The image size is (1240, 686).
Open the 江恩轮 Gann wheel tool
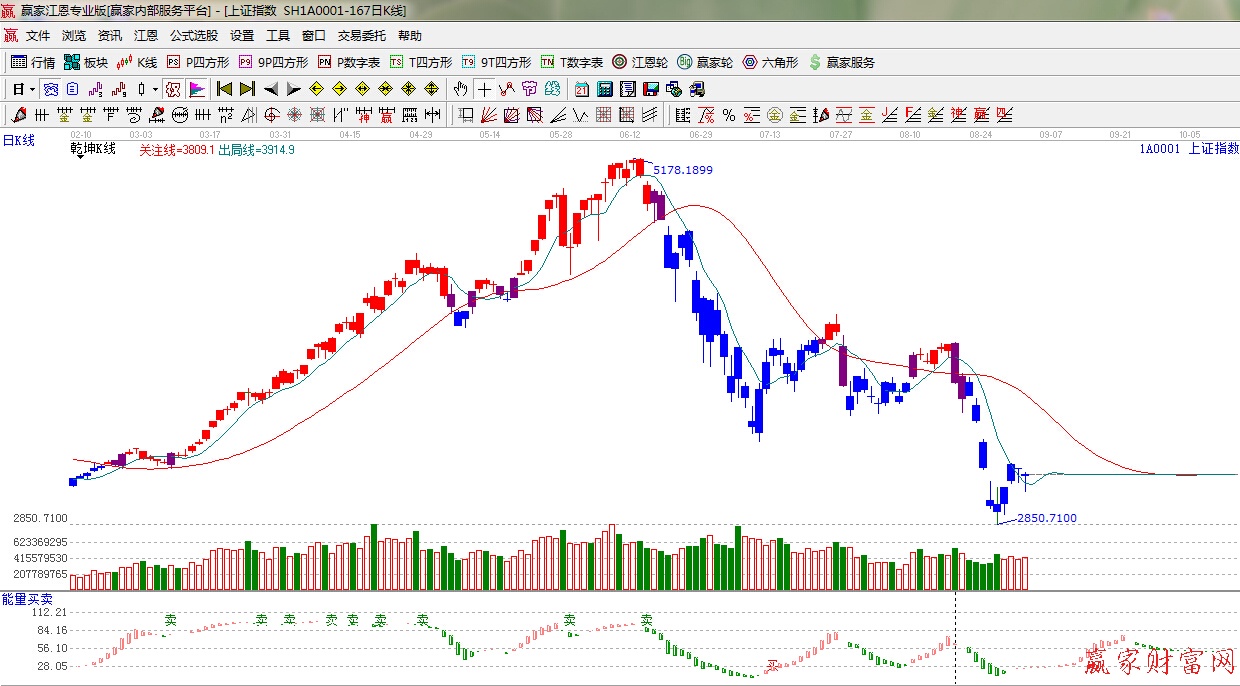click(640, 62)
